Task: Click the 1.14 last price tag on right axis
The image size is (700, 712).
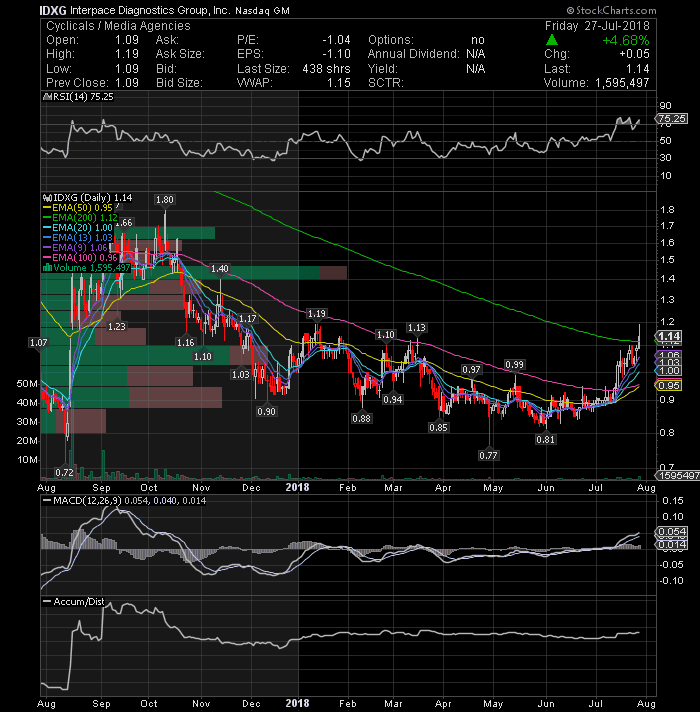Action: tap(669, 336)
